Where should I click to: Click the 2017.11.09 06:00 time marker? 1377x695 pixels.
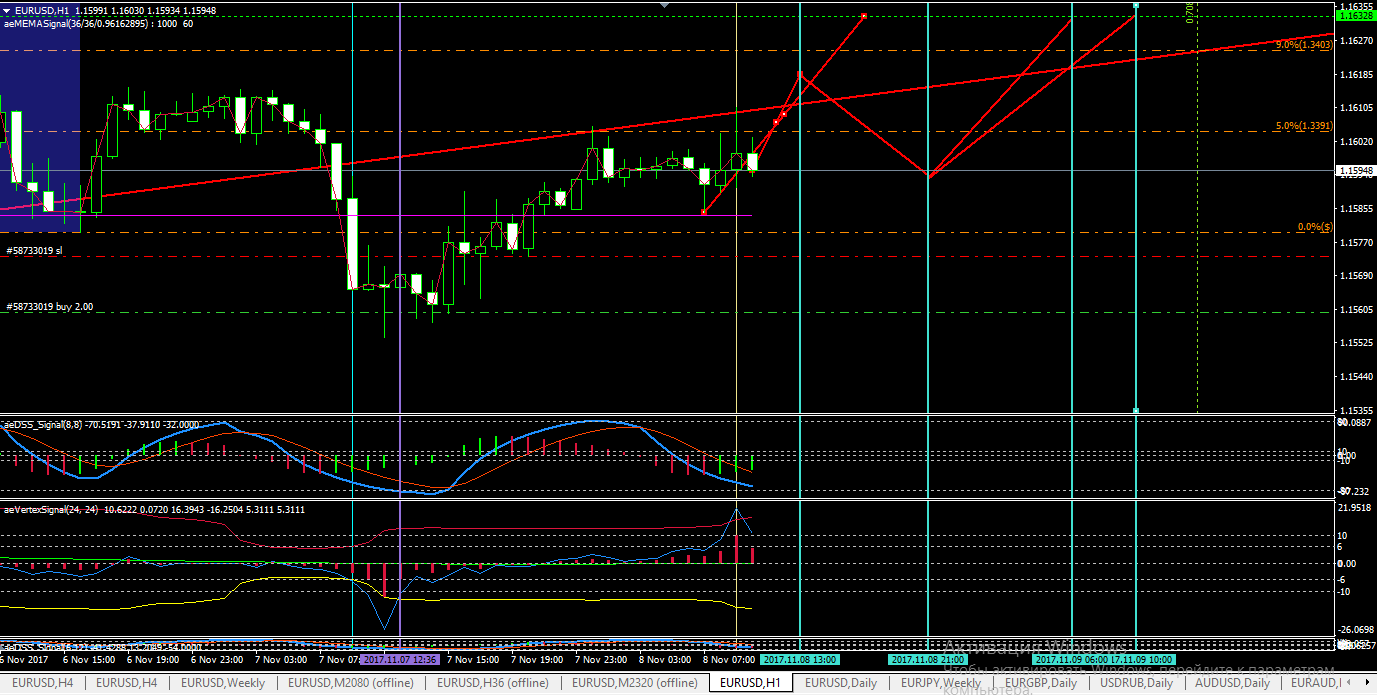(1071, 660)
